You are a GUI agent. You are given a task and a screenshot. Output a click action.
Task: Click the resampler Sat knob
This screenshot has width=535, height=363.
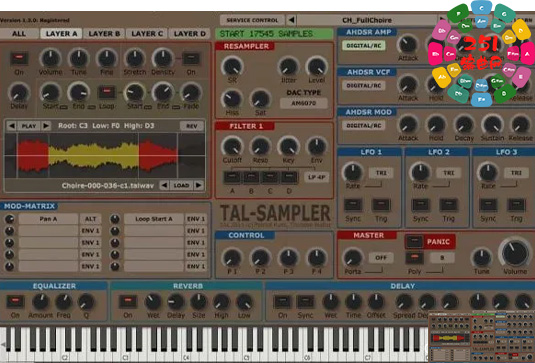260,99
